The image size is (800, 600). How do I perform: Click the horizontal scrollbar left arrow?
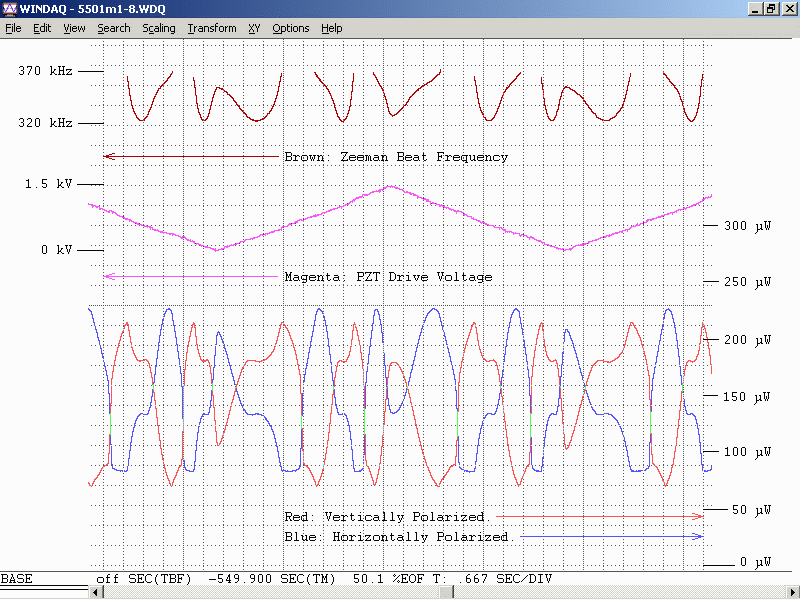(x=97, y=593)
